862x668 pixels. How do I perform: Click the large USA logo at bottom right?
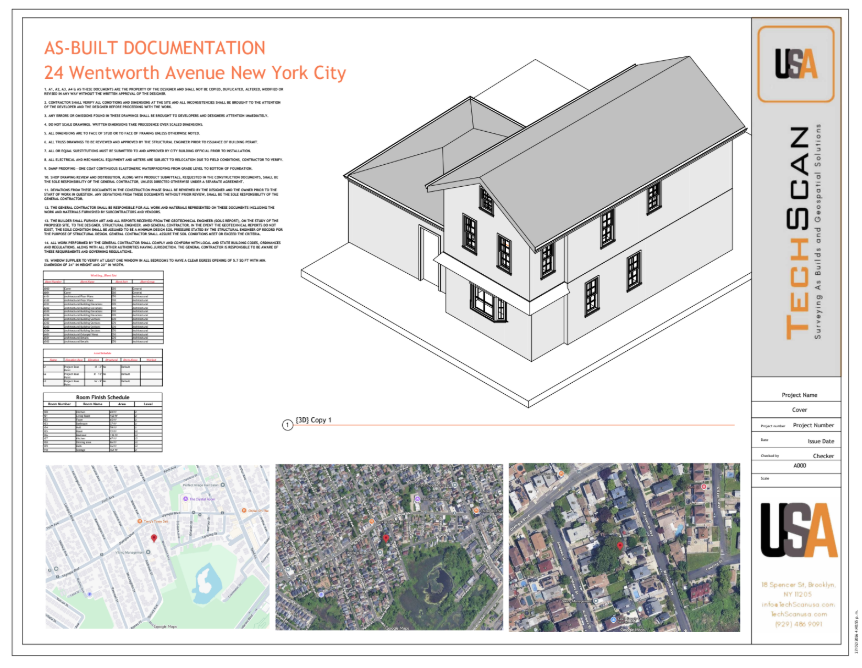click(798, 528)
